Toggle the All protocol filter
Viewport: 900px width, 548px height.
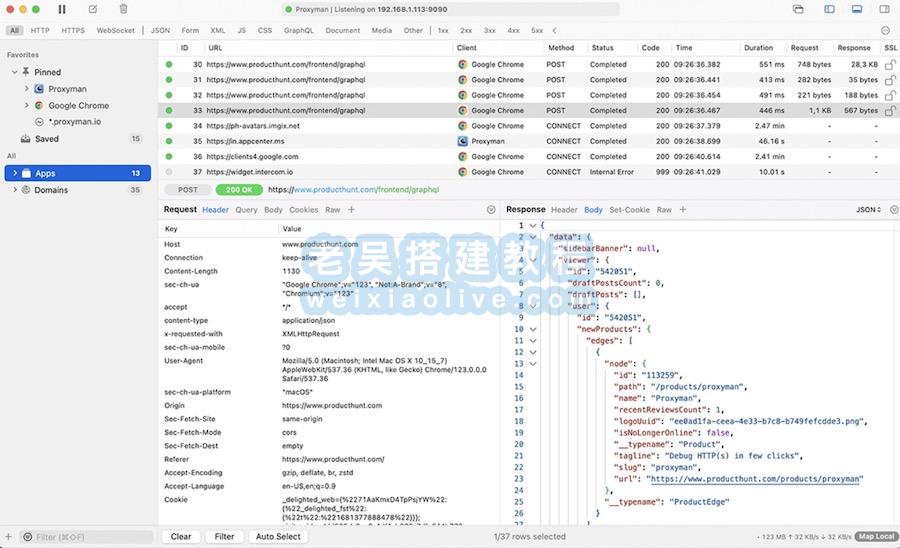[14, 30]
